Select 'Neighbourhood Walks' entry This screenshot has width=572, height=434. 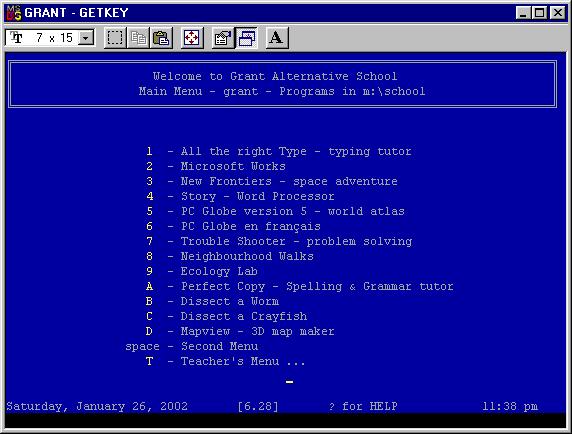point(230,256)
